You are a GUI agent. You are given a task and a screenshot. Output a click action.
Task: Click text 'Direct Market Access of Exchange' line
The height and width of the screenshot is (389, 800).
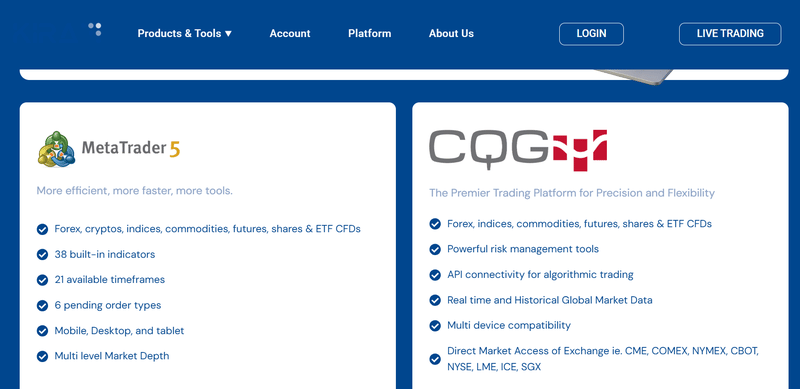[x=603, y=359]
